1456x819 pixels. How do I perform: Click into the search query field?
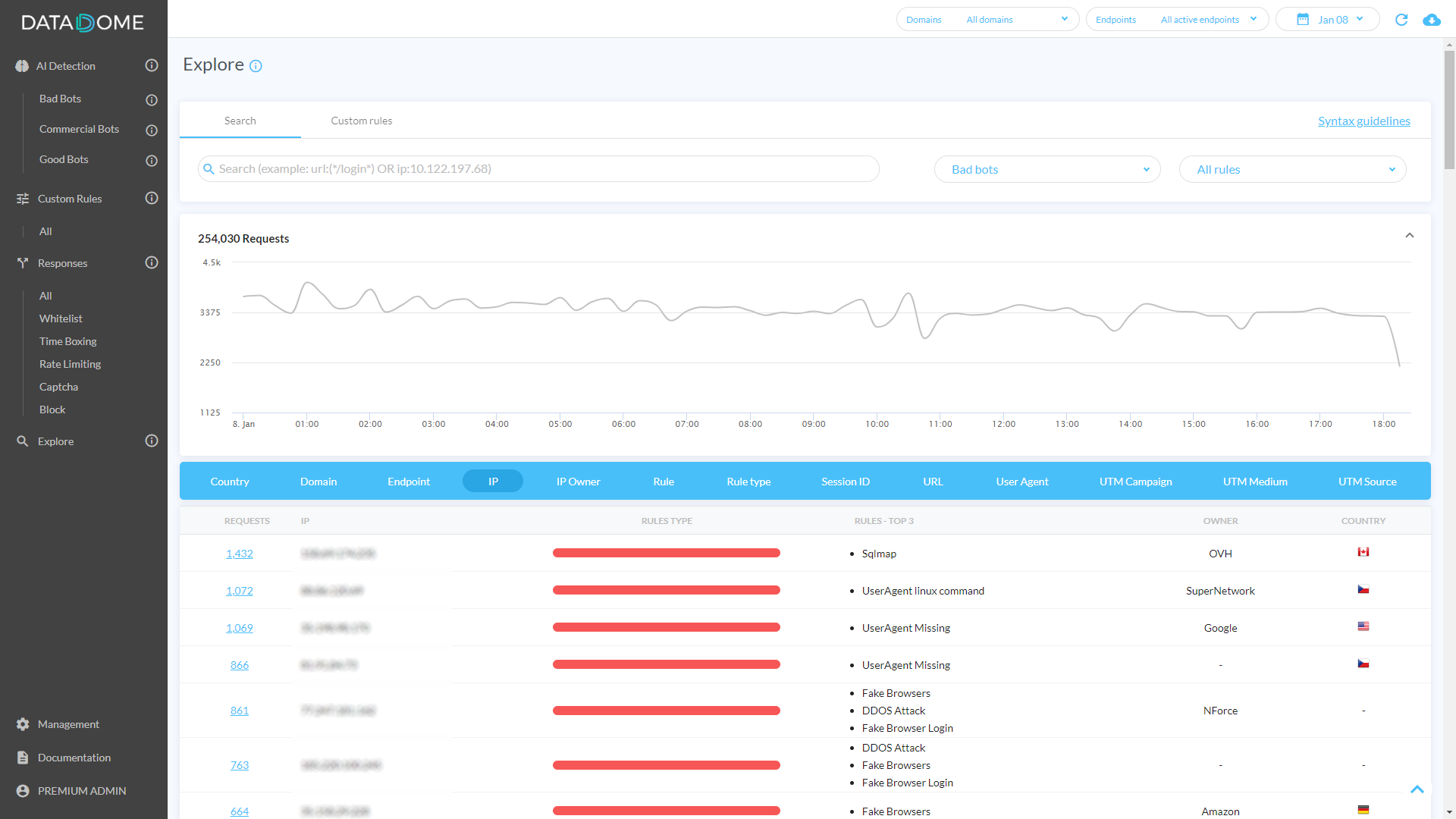click(538, 169)
